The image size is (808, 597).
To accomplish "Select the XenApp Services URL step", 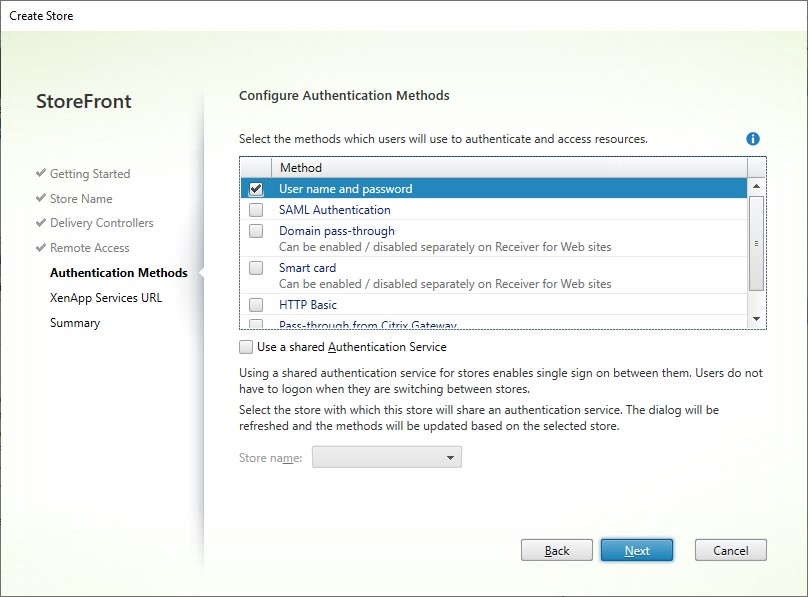I will click(x=105, y=298).
